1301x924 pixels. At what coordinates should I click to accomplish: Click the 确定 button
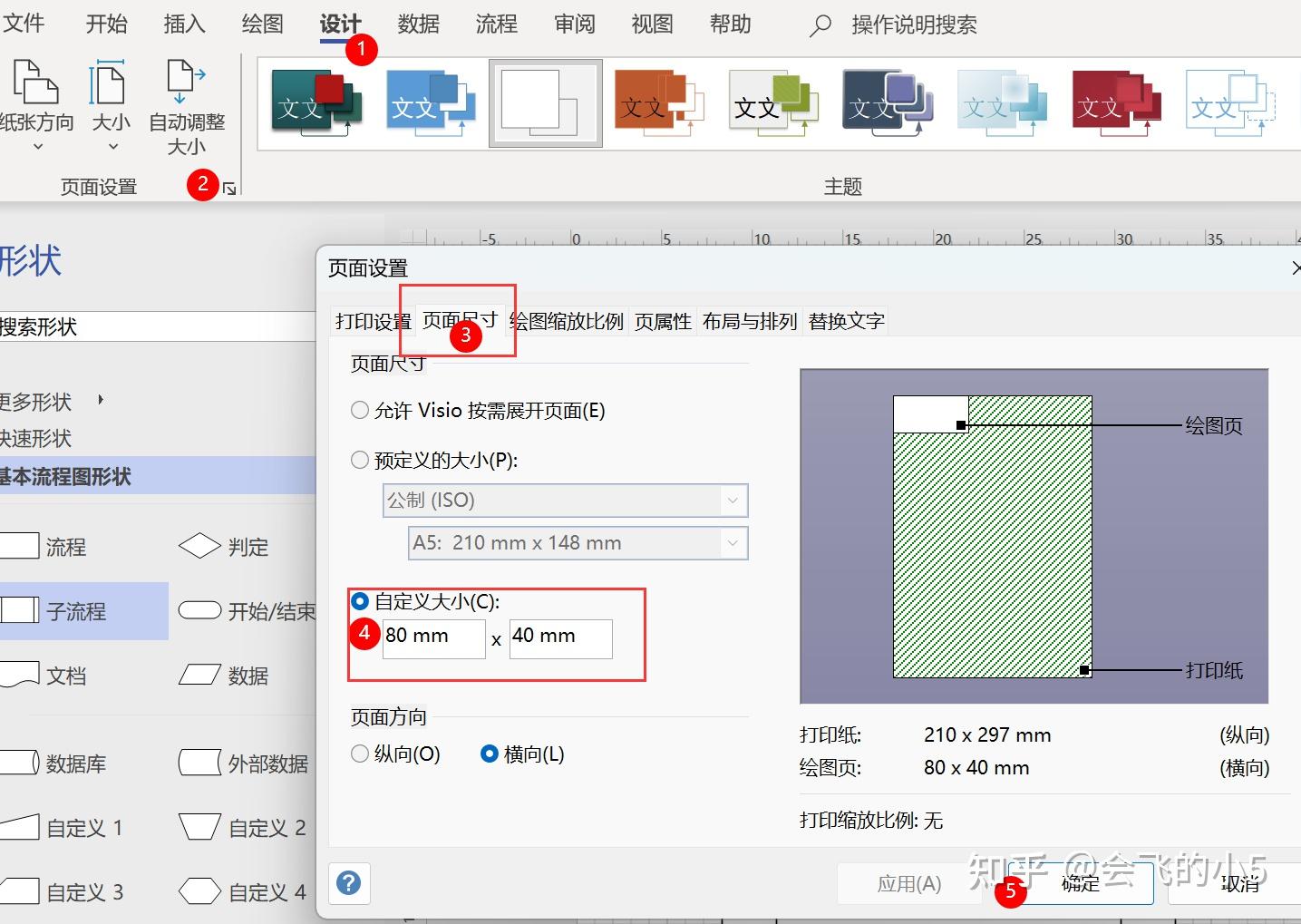pos(1081,883)
